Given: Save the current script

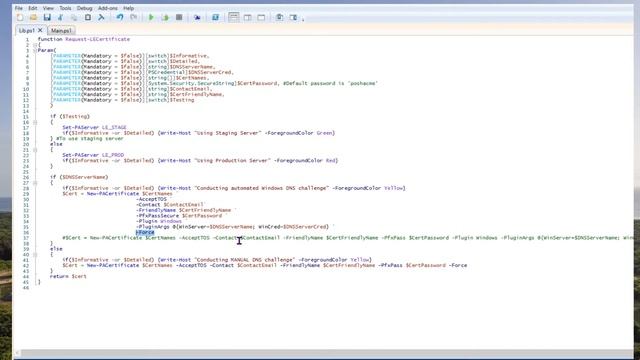Looking at the screenshot, I should (x=47, y=18).
